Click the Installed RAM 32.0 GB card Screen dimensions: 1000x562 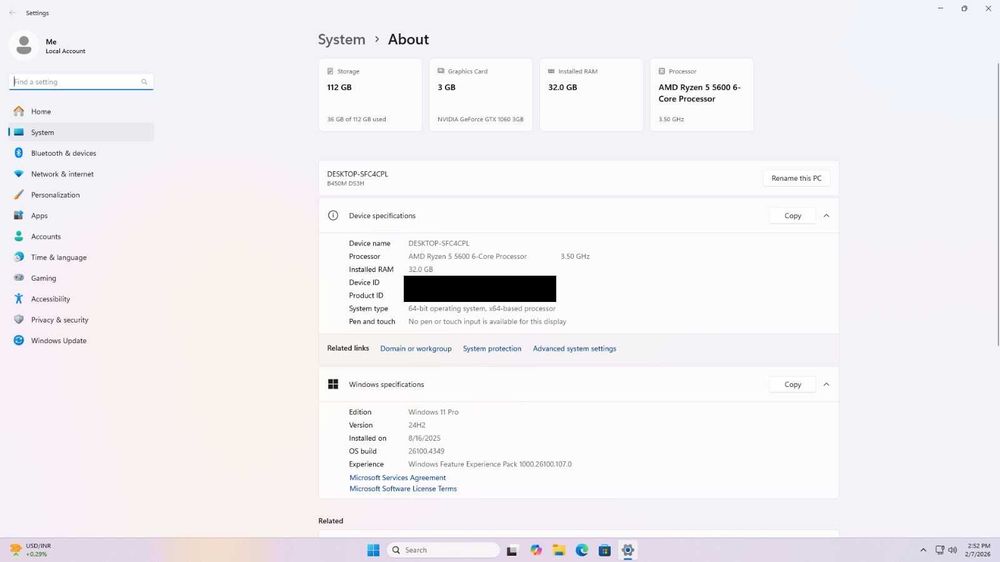591,95
